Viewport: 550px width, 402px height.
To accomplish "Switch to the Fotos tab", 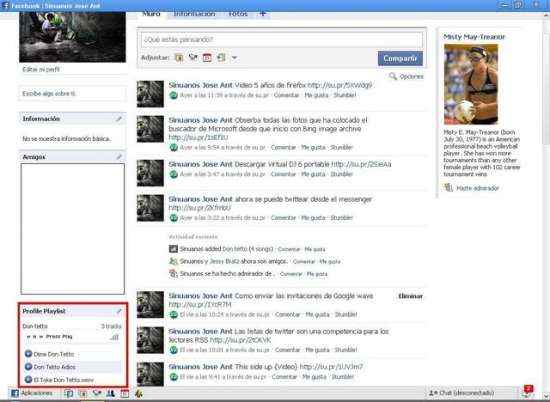I will (x=238, y=14).
